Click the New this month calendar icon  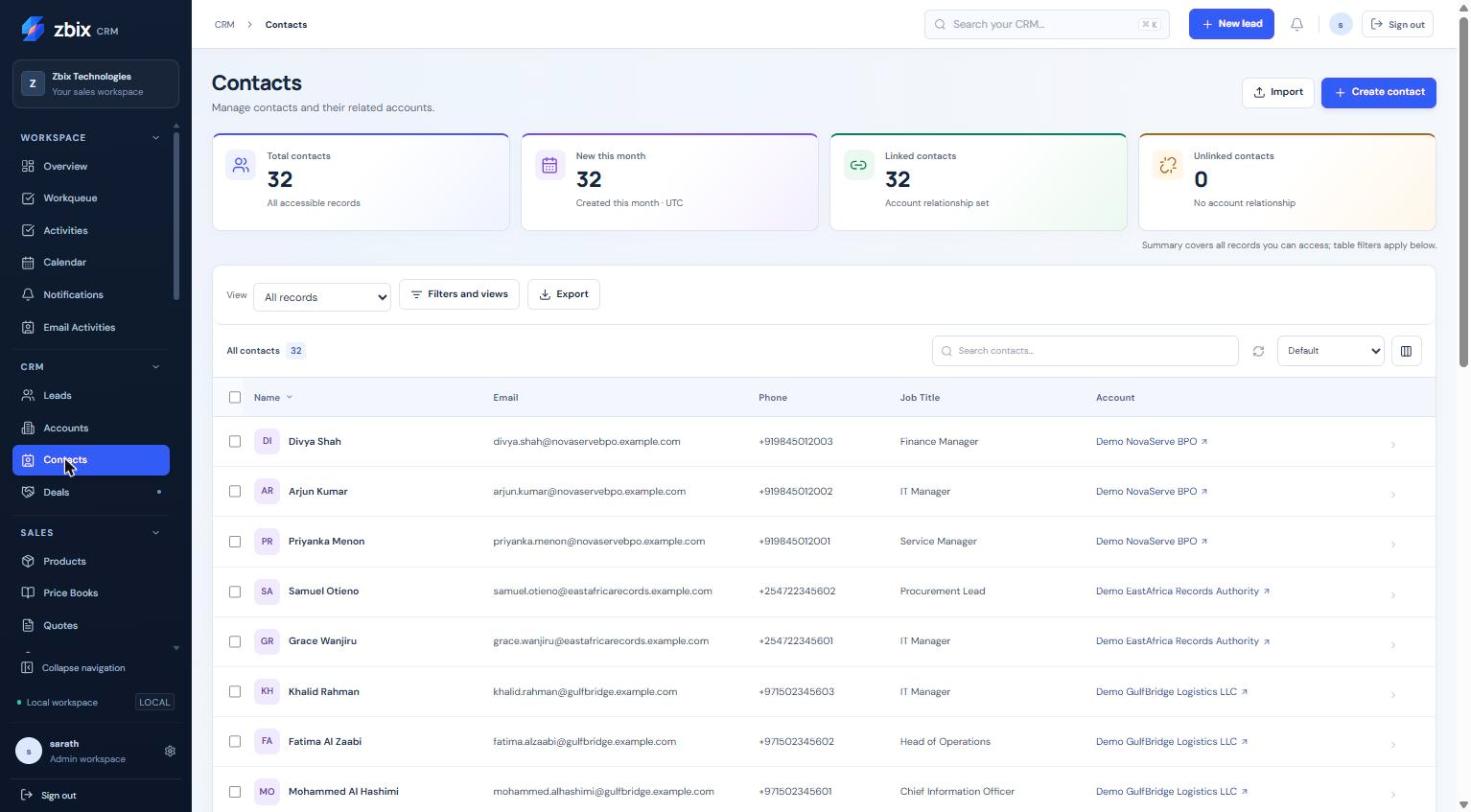click(550, 166)
